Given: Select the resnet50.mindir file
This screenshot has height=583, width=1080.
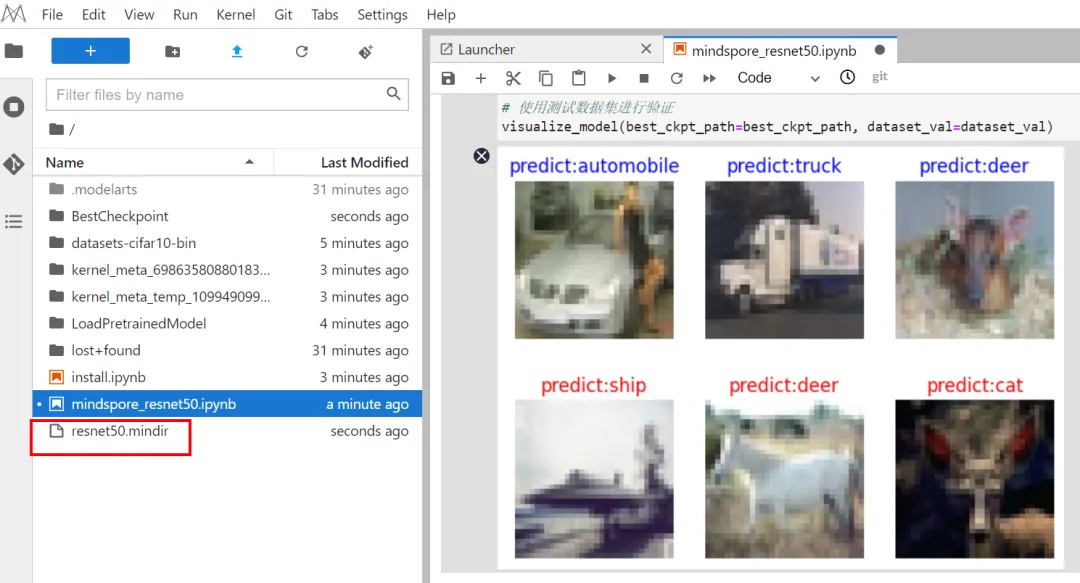Looking at the screenshot, I should point(119,431).
